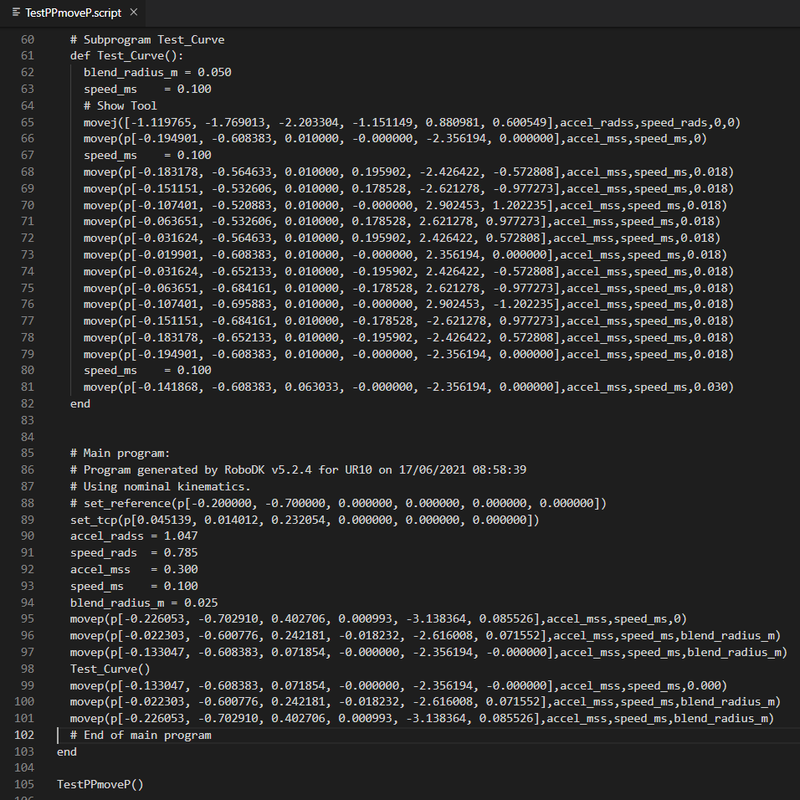Image resolution: width=800 pixels, height=800 pixels.
Task: Click the movej command on line 65
Action: coord(412,122)
